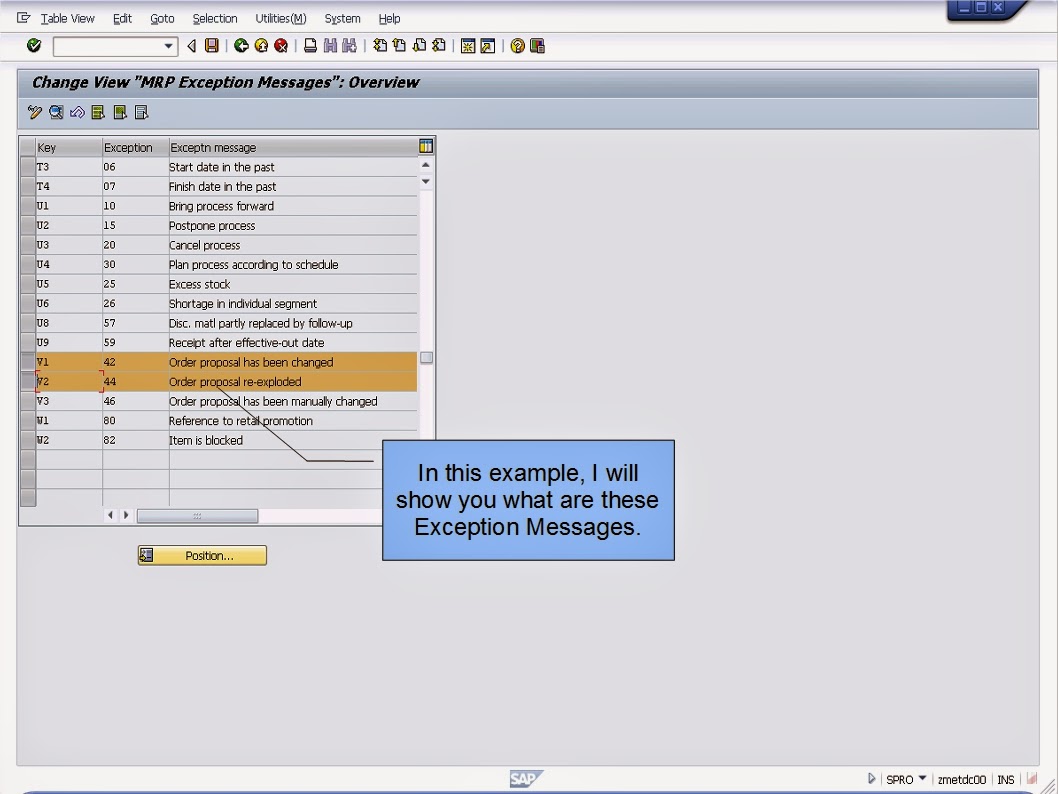
Task: Click the Find binoculars icon
Action: point(330,46)
